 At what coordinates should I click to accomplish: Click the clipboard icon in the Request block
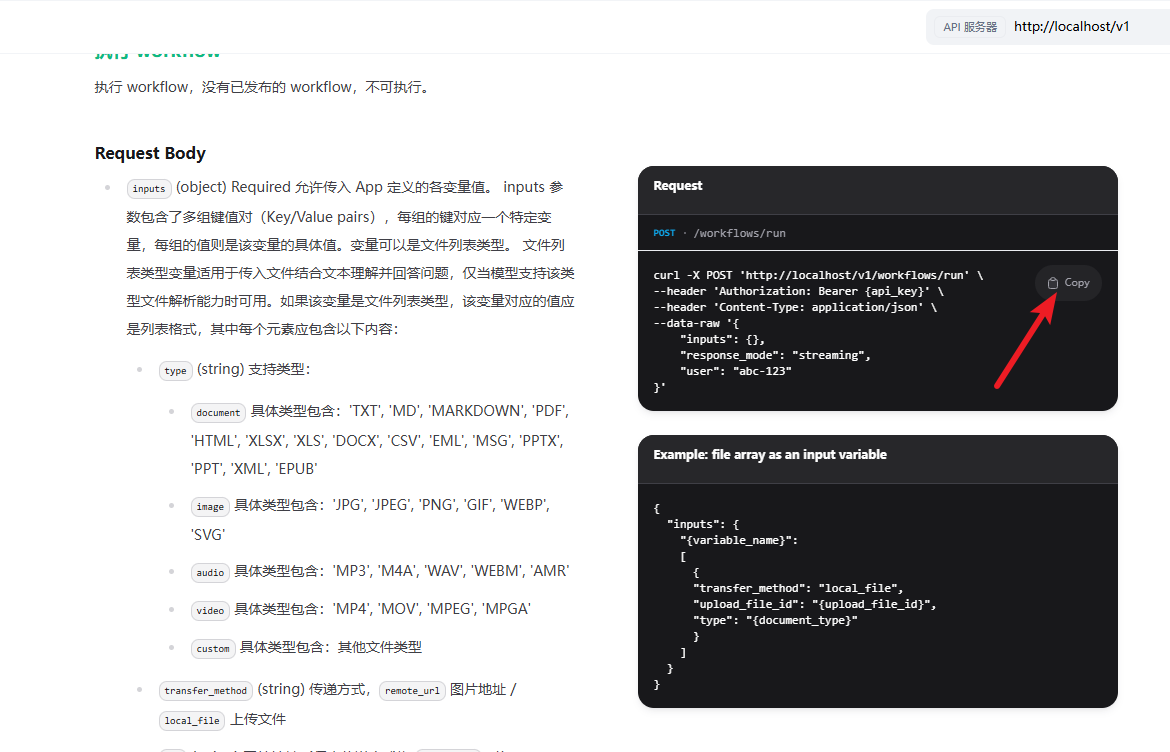[1052, 283]
